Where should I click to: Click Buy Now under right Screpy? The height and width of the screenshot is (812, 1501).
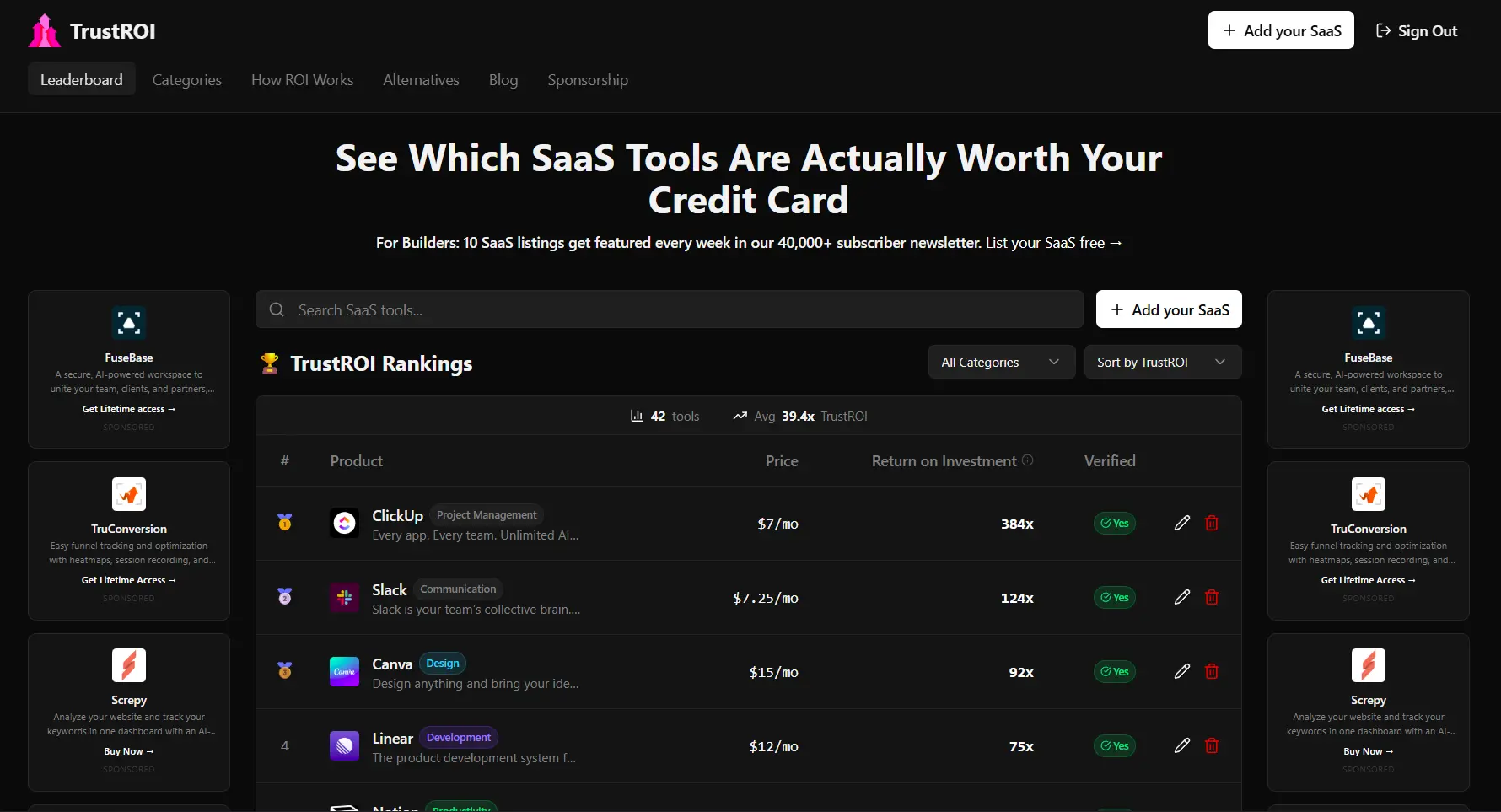[1369, 751]
